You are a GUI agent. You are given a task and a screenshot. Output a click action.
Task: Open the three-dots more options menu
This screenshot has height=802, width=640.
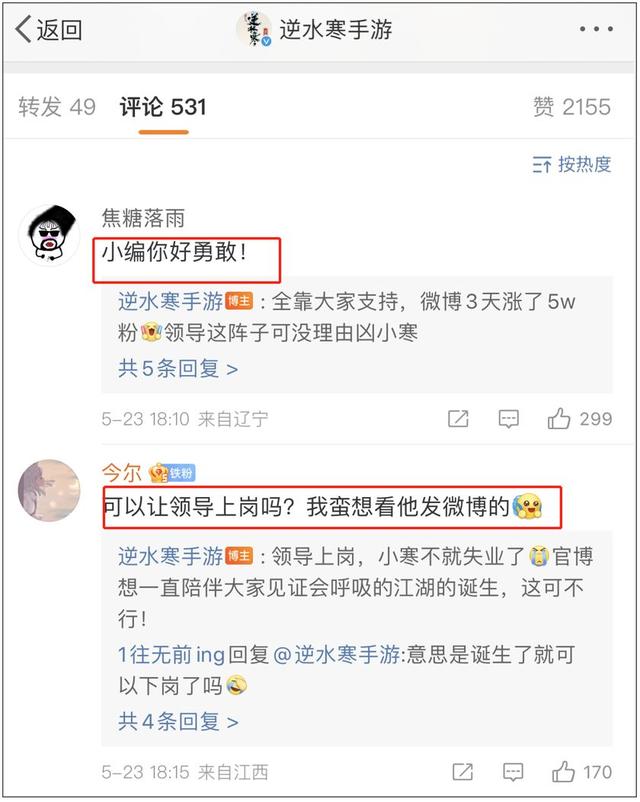point(595,29)
